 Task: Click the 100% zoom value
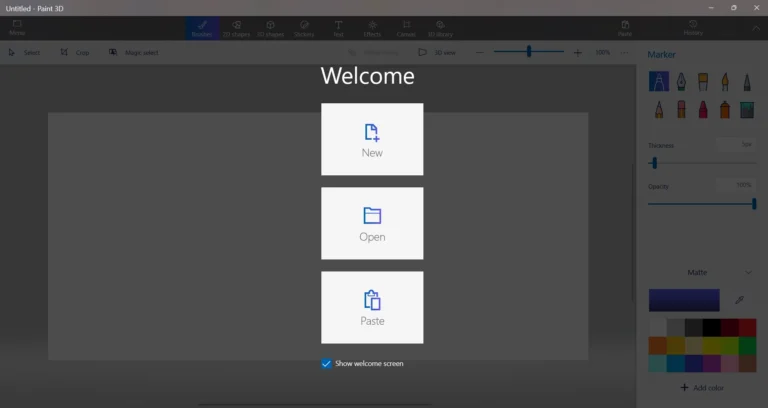tap(602, 52)
